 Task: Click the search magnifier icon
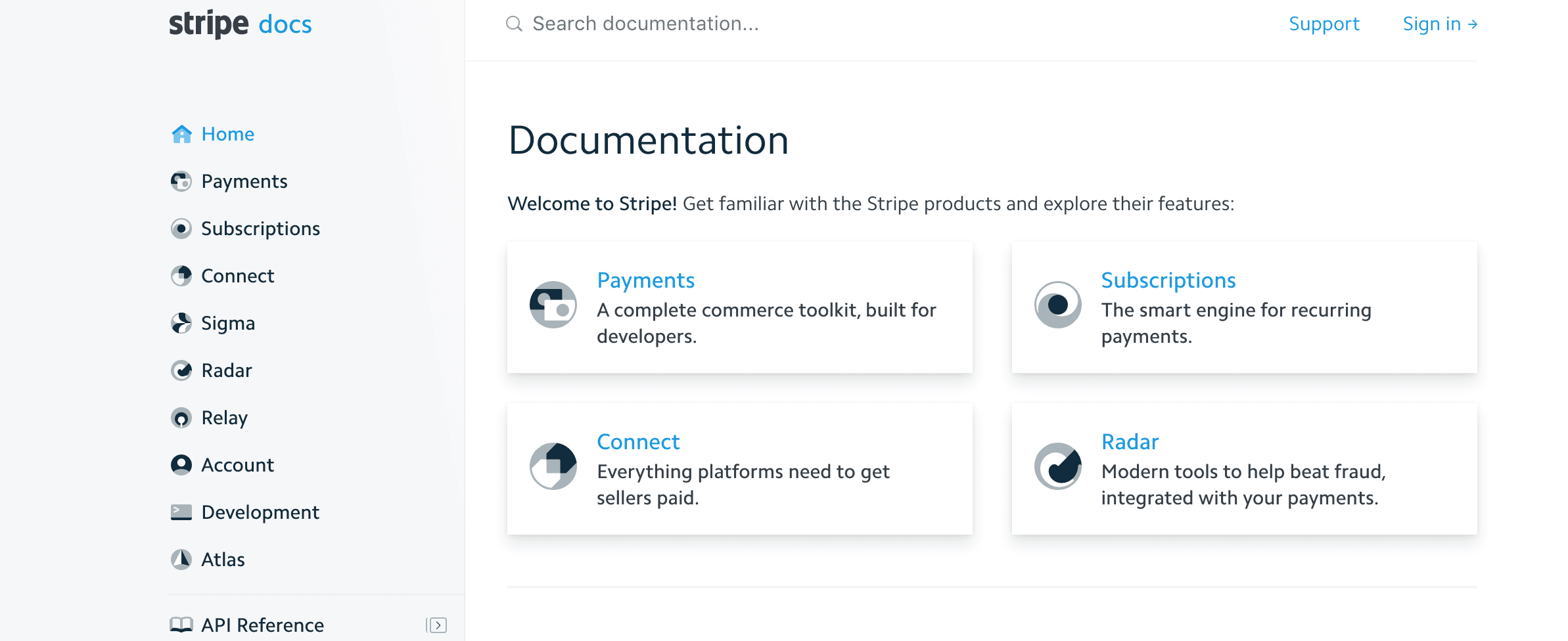click(x=514, y=24)
